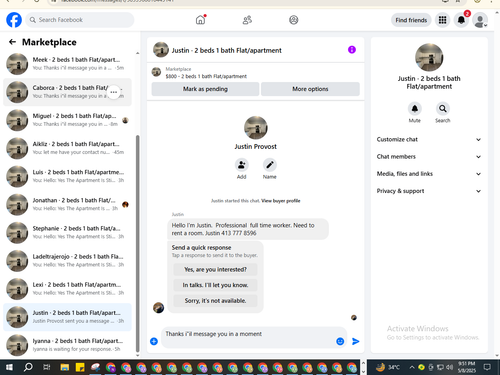
Task: Open the Stephanie conversation
Action: 67,233
